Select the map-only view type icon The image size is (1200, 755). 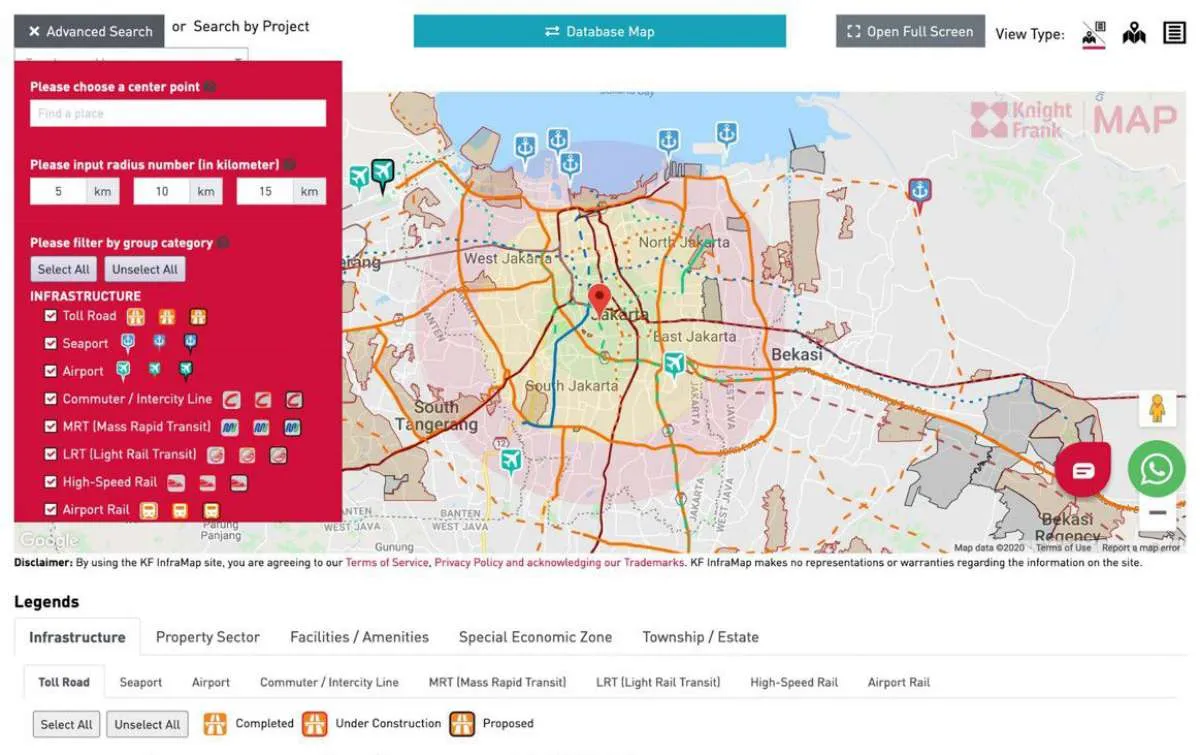(x=1134, y=33)
